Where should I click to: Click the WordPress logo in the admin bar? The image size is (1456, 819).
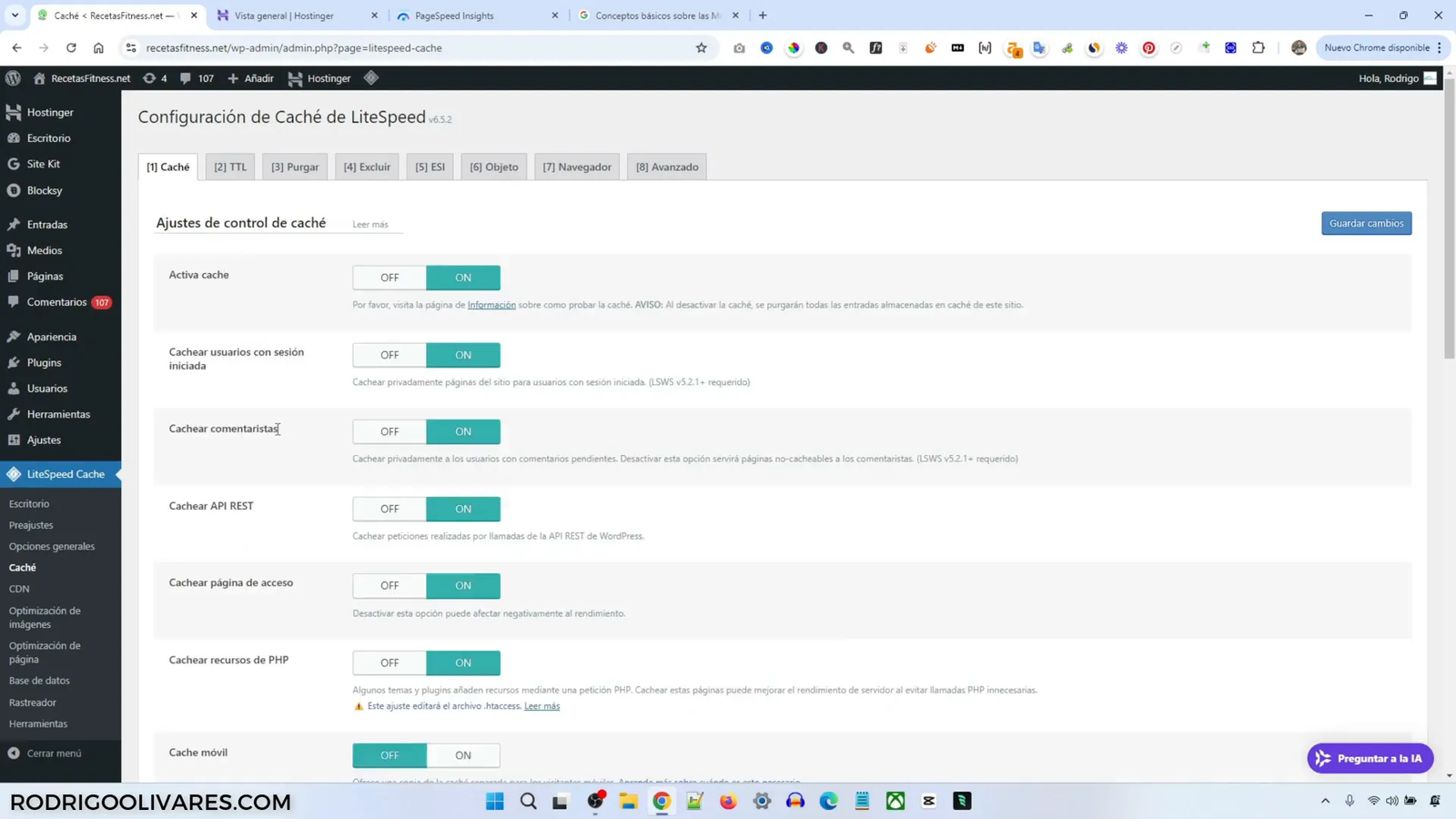(x=13, y=78)
